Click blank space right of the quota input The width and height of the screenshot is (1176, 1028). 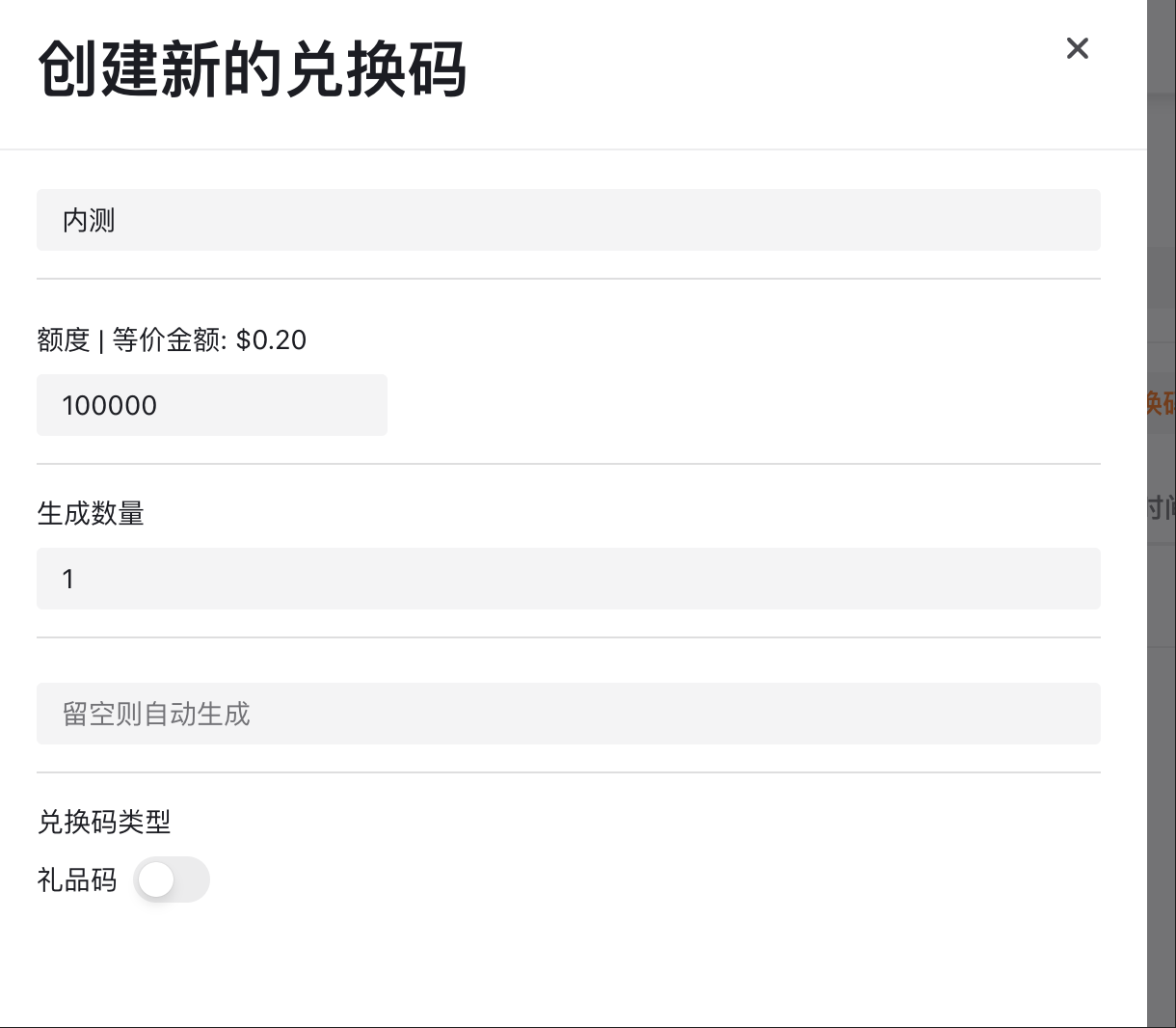pyautogui.click(x=744, y=405)
